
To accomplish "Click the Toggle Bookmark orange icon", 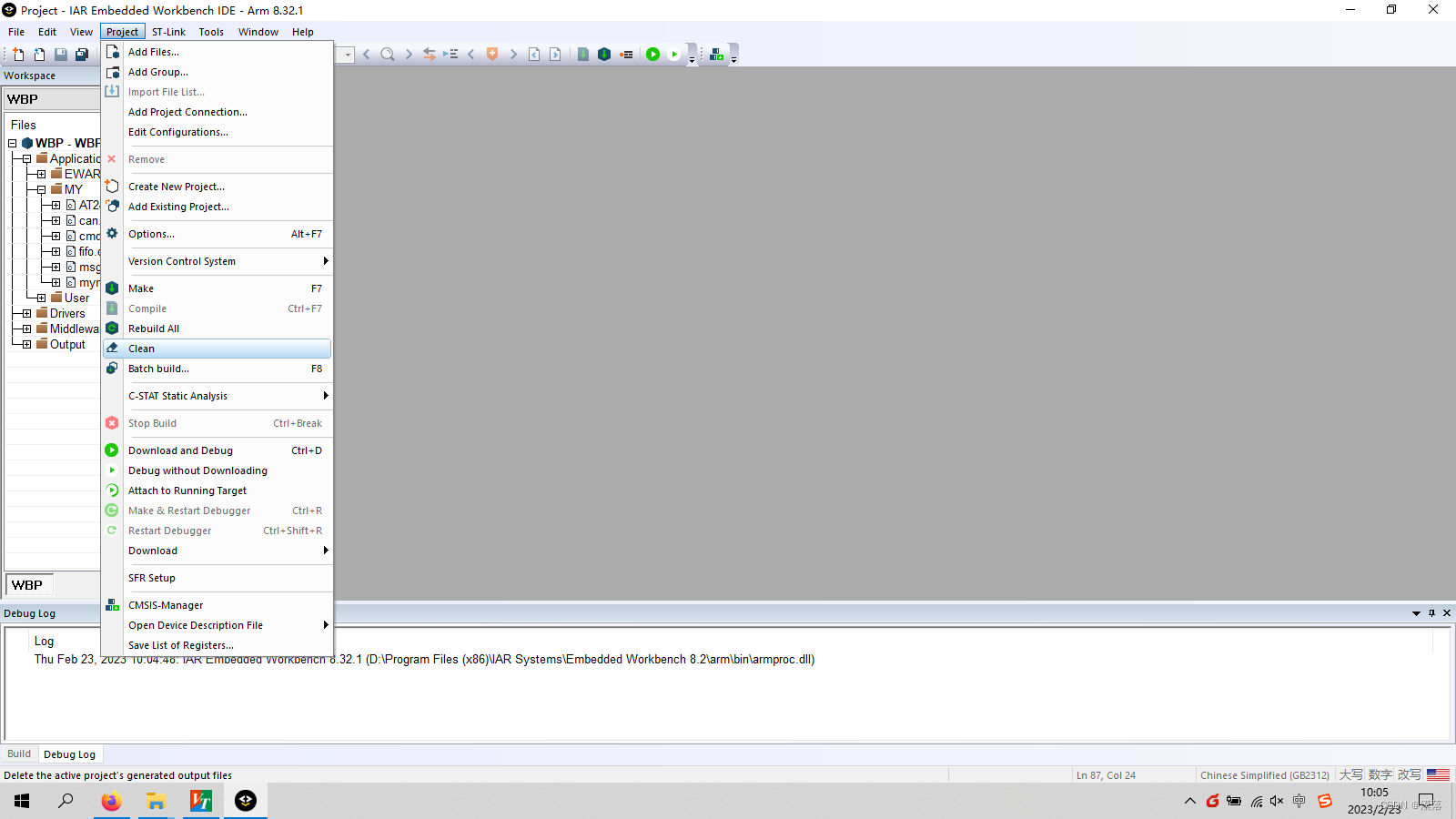I will (492, 55).
